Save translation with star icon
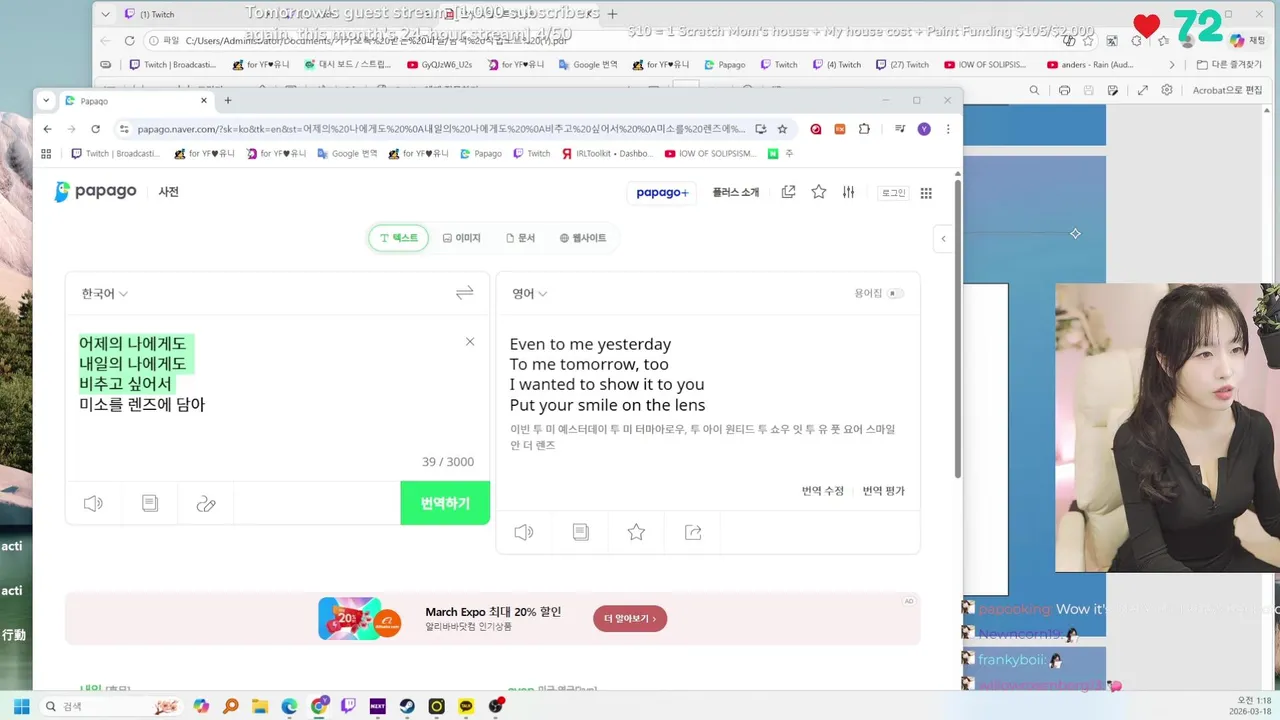The height and width of the screenshot is (720, 1280). point(636,533)
